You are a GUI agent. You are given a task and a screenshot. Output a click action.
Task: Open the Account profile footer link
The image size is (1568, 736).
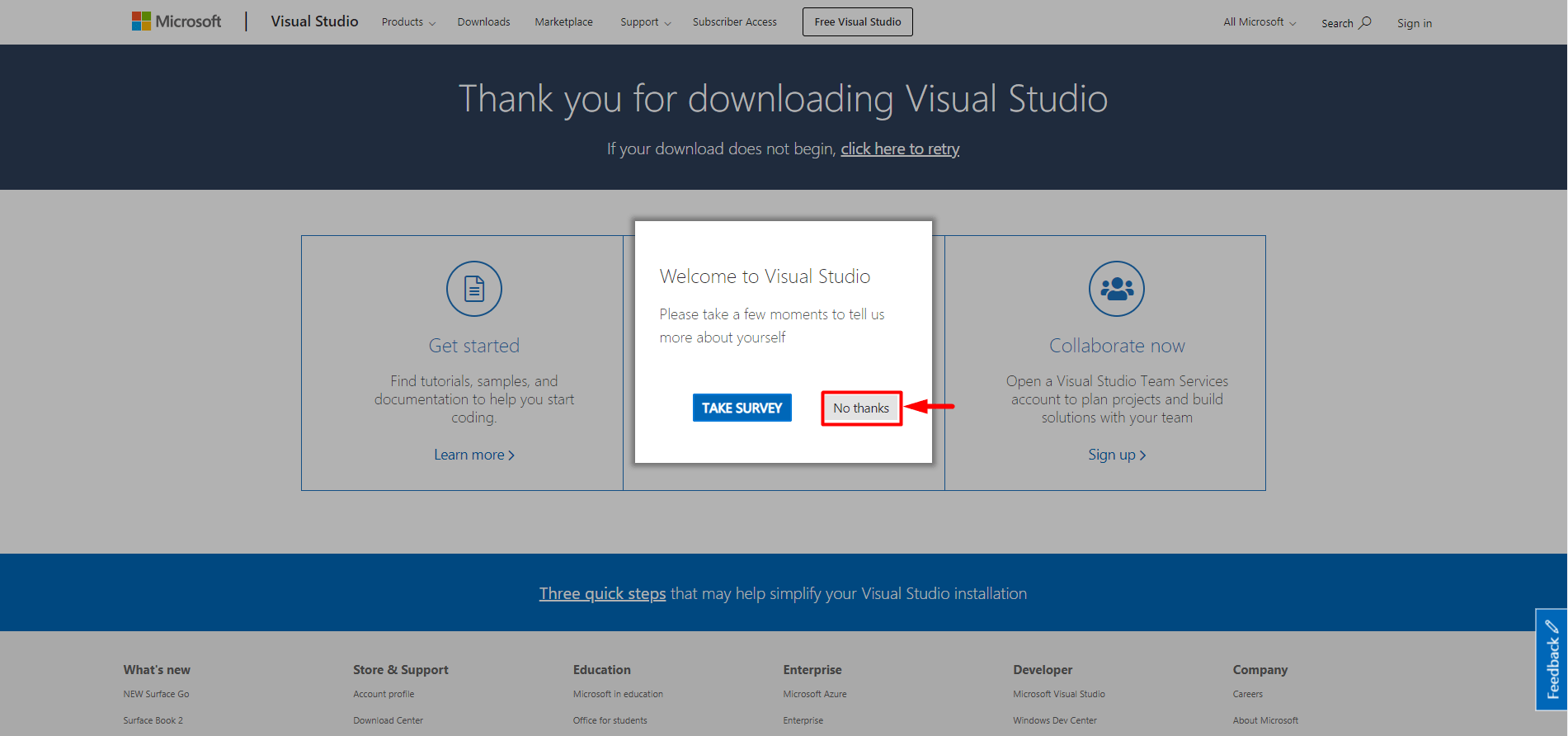[384, 694]
